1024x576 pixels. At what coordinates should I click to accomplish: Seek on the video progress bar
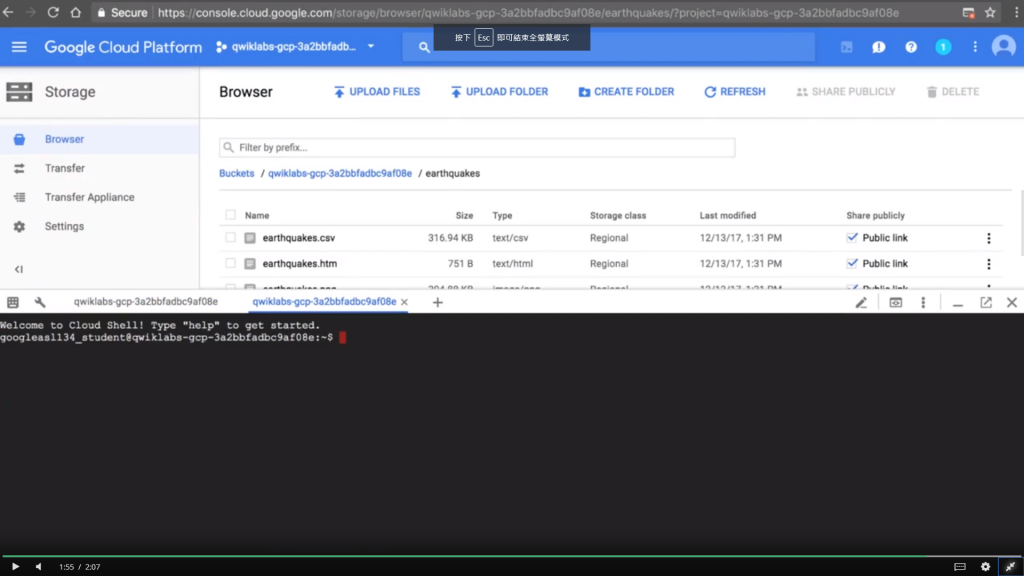(512, 556)
